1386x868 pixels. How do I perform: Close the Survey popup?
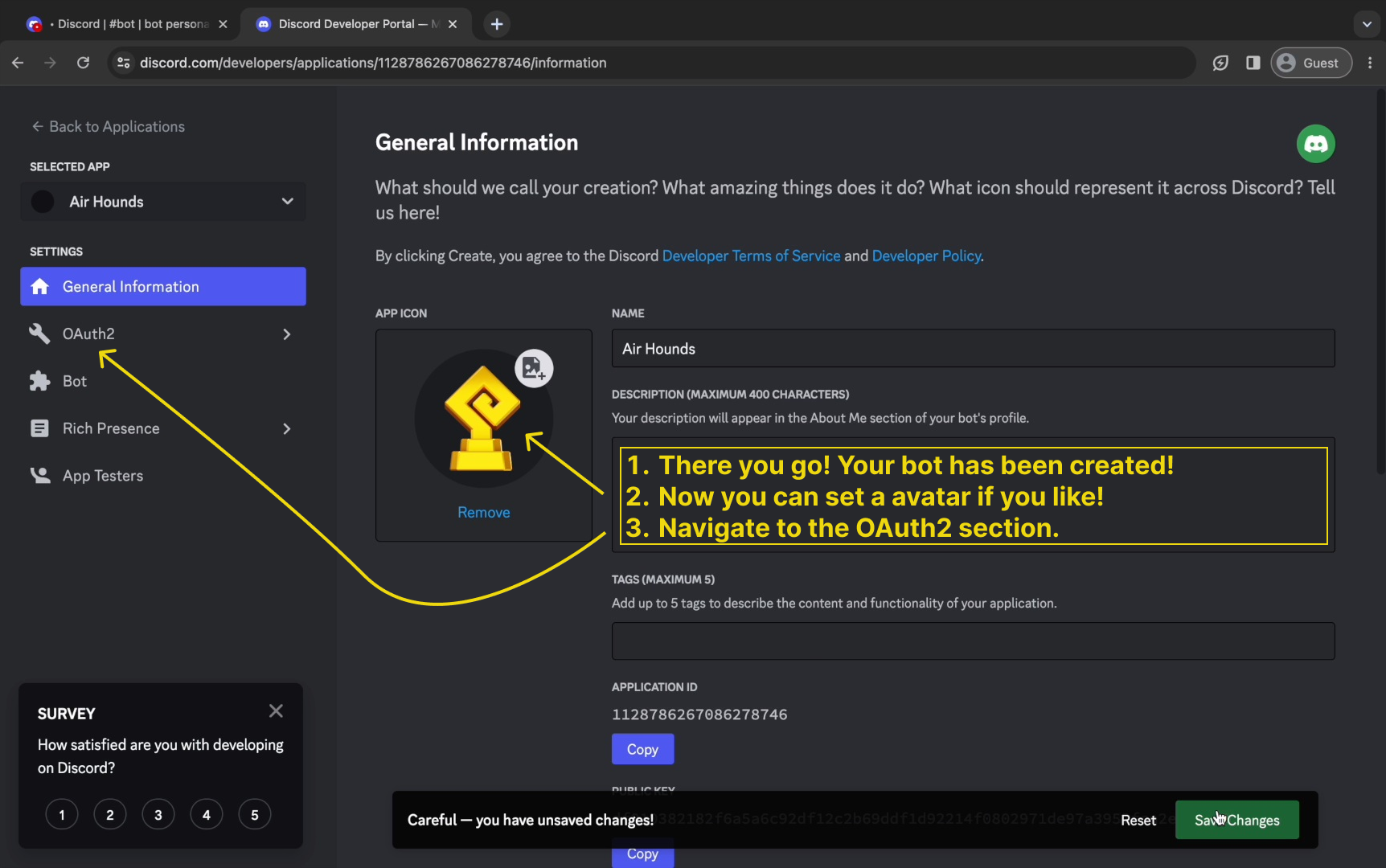click(276, 711)
